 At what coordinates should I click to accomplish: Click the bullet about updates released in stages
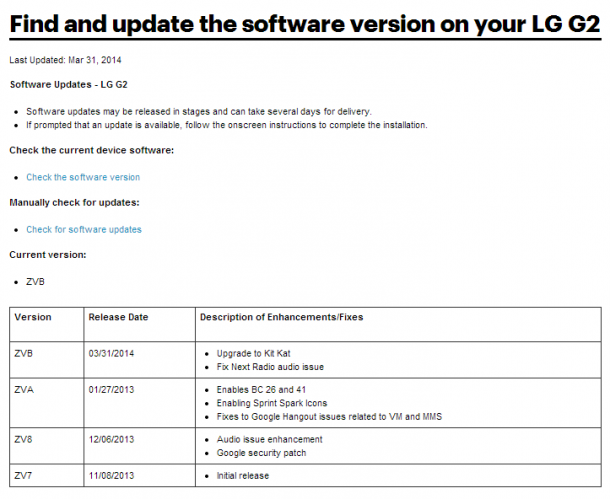click(x=199, y=112)
